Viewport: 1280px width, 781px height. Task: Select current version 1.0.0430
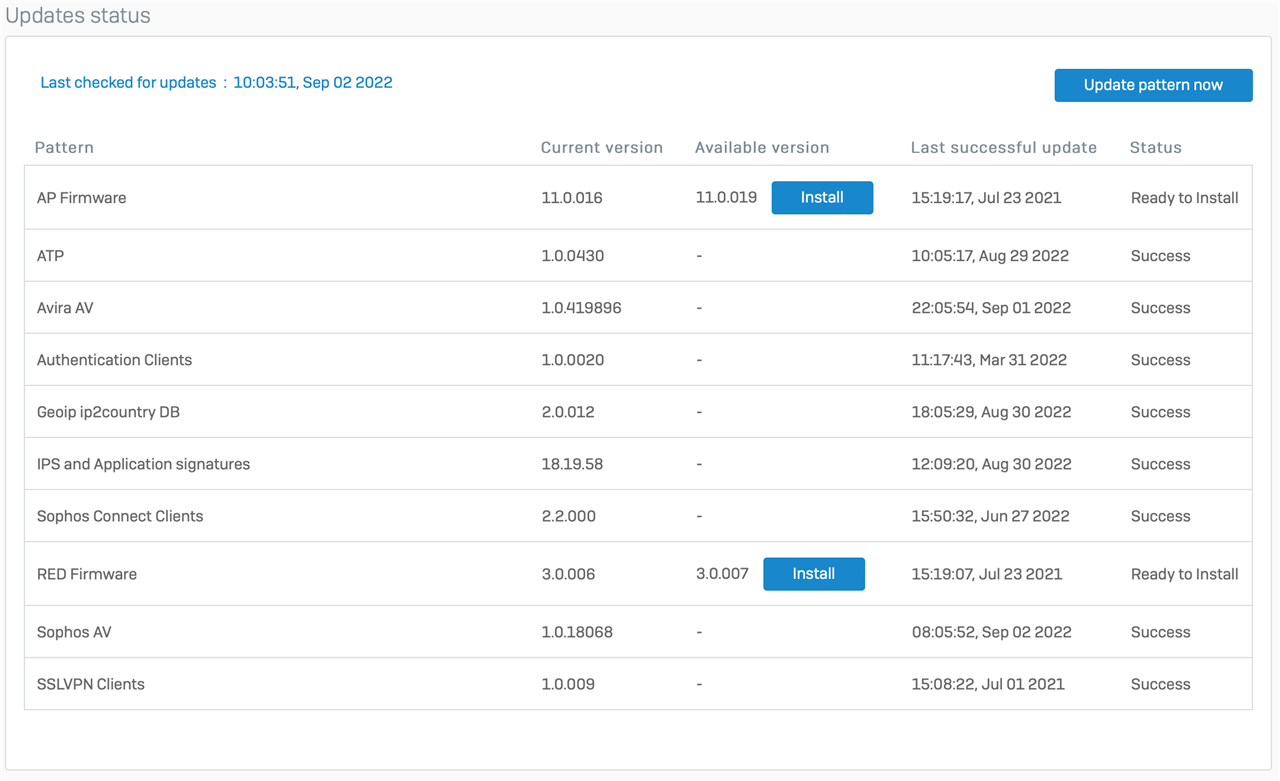point(573,256)
